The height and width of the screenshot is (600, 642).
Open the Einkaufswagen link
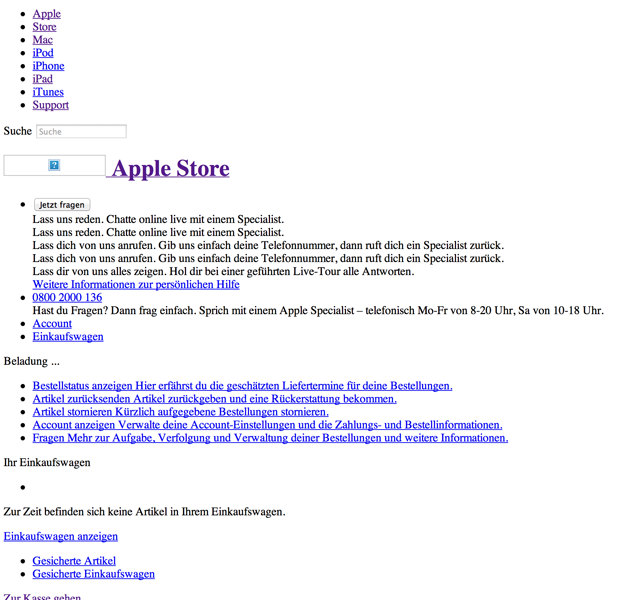point(68,337)
